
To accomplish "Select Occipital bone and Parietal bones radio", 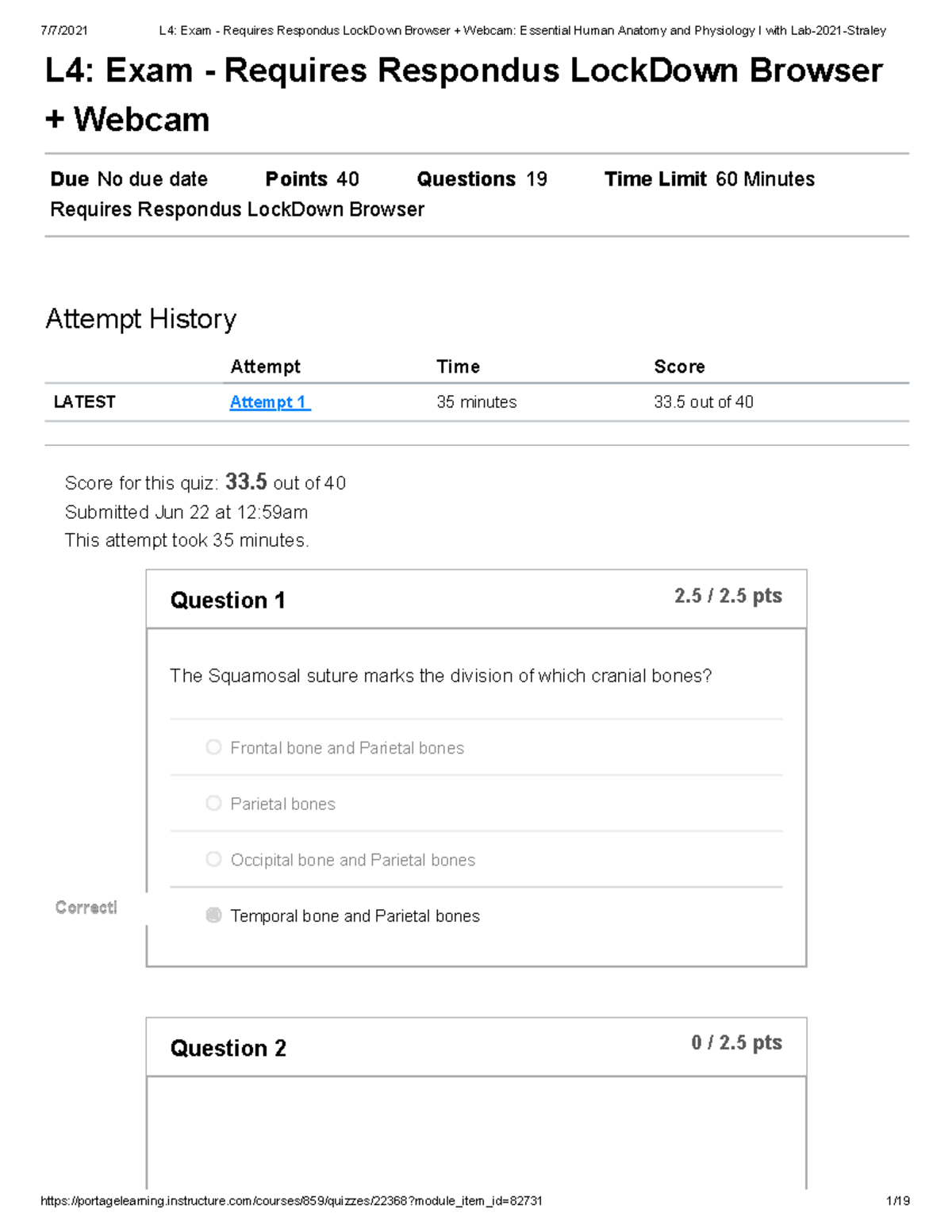I will (213, 860).
